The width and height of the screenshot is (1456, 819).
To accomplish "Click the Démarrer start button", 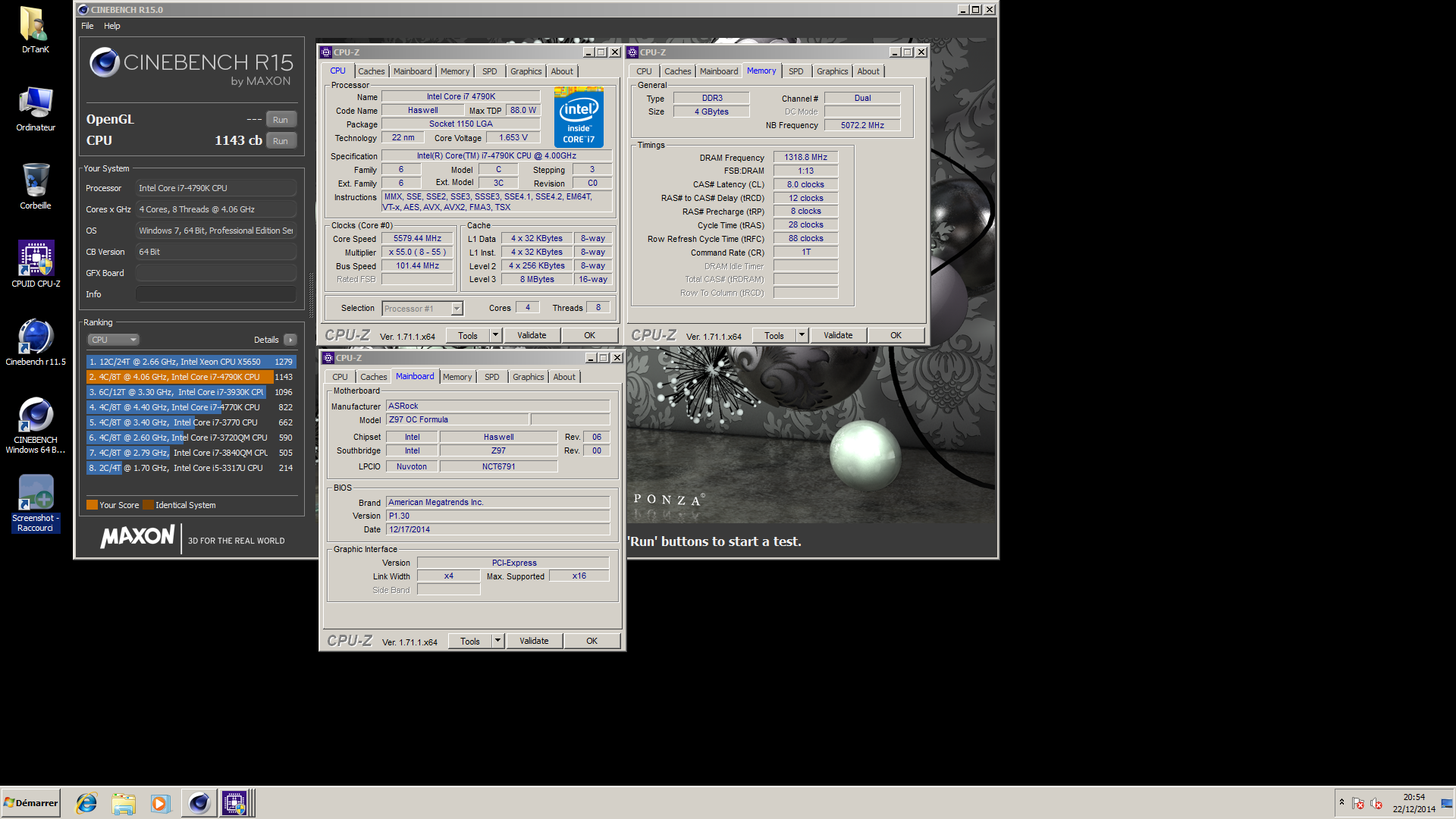I will coord(31,803).
